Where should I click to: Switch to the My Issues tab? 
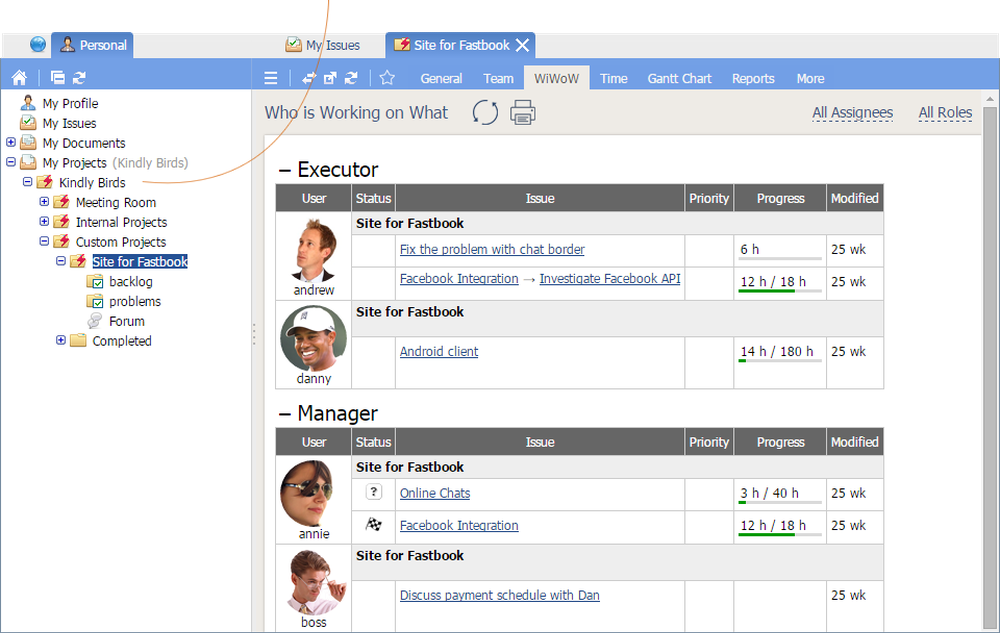323,45
